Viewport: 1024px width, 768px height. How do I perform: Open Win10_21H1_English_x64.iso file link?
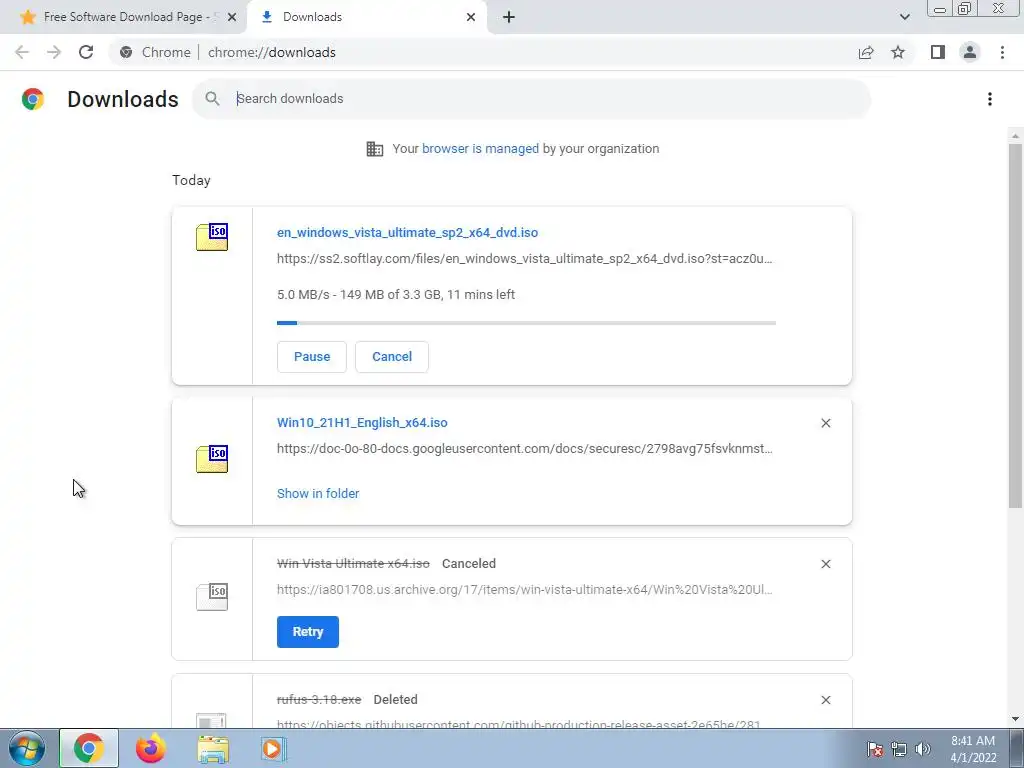coord(362,423)
